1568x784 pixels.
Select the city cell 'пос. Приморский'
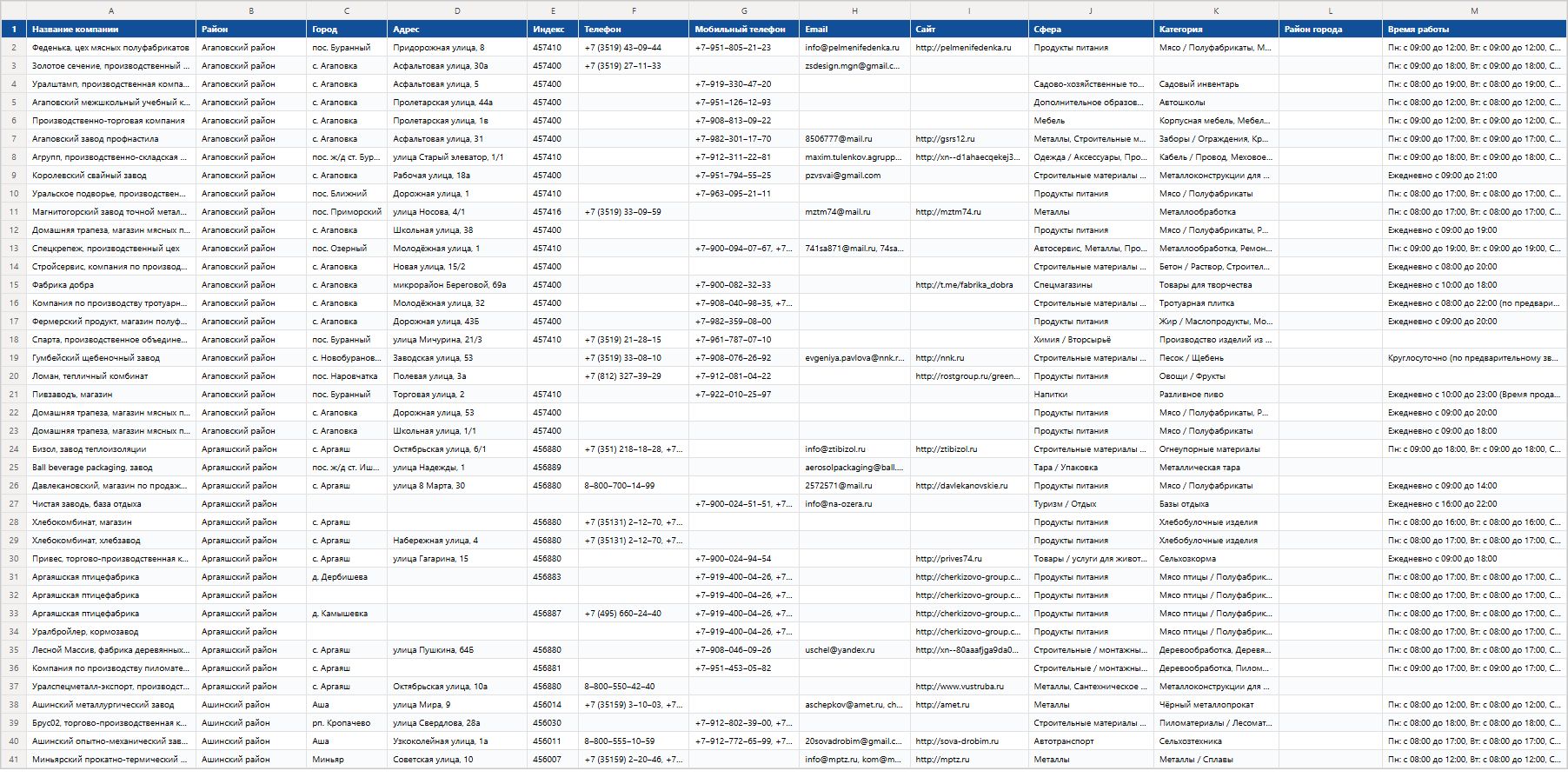[347, 212]
